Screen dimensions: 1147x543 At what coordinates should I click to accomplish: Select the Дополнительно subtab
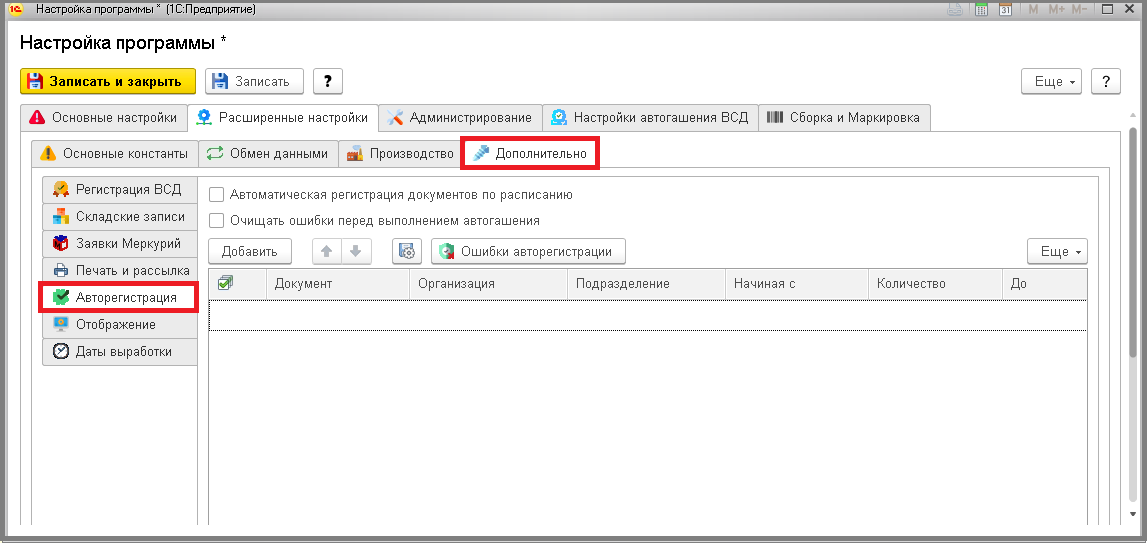(530, 154)
